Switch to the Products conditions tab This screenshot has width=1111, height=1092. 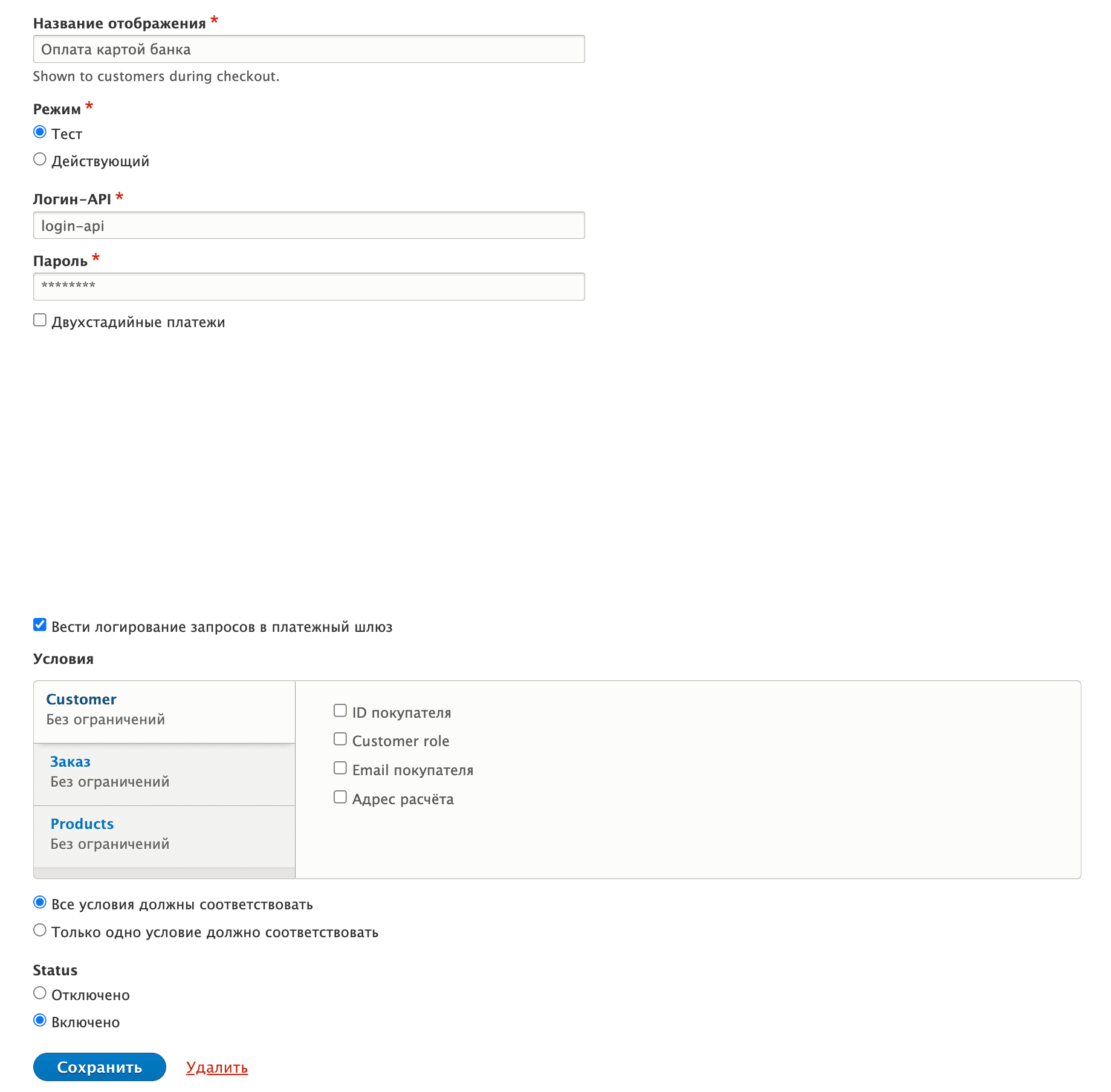(82, 824)
